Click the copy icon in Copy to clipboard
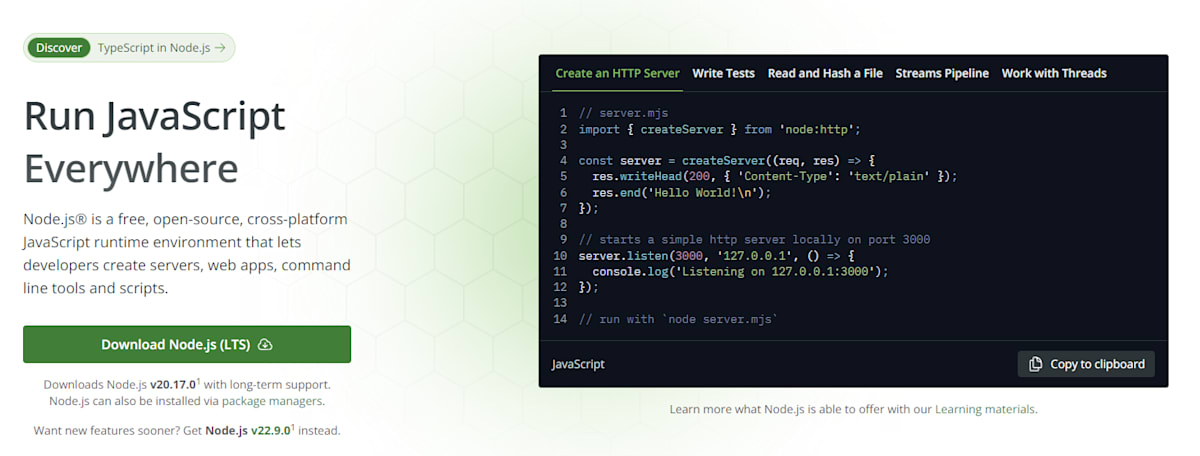1200x456 pixels. [1036, 364]
